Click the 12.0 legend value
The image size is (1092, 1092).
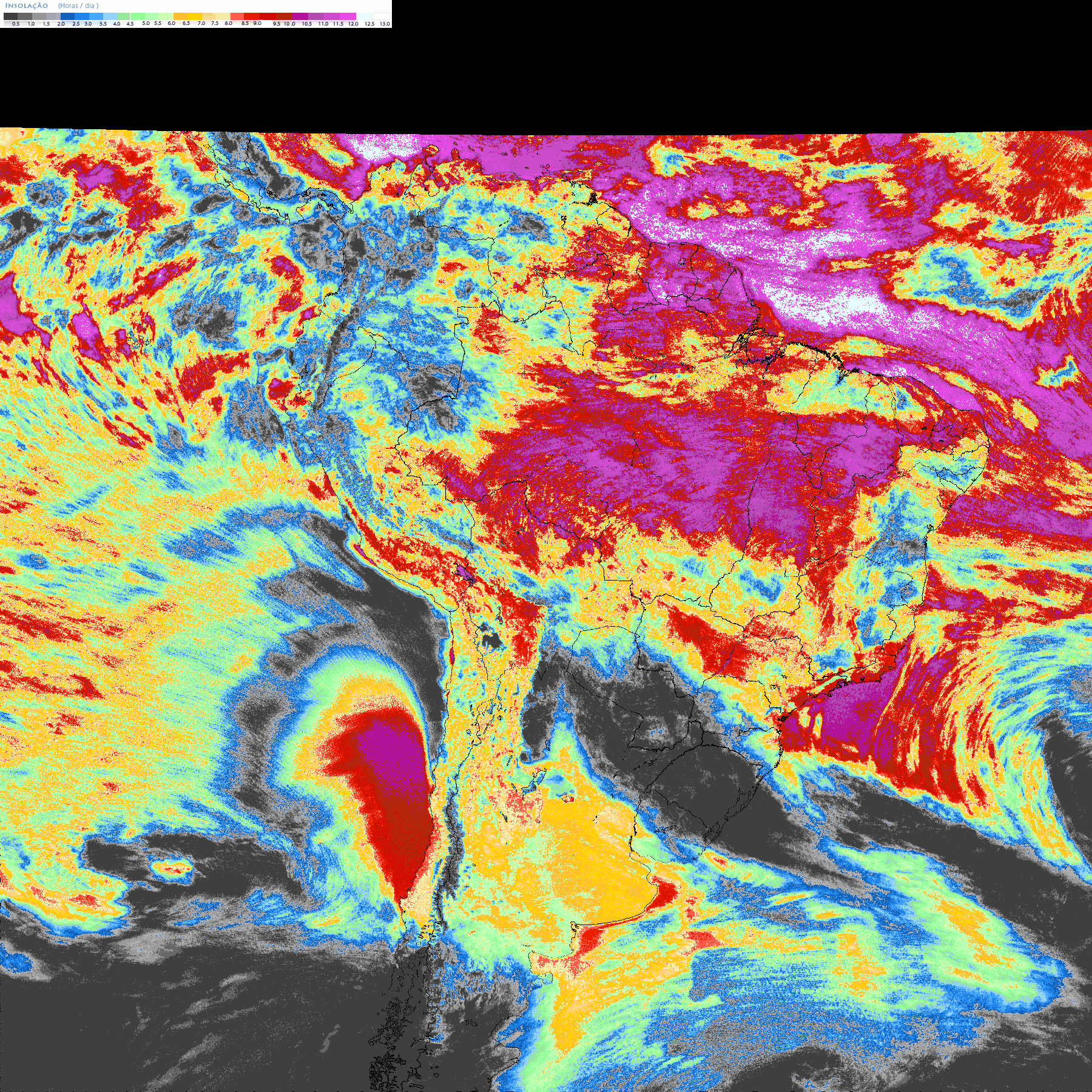coord(353,24)
